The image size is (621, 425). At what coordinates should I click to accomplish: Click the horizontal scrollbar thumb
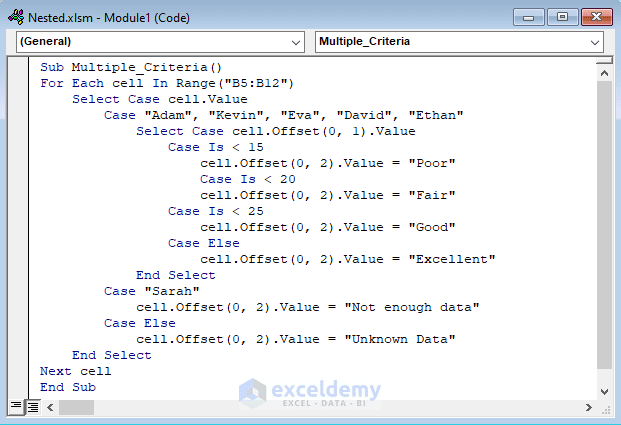[76, 407]
